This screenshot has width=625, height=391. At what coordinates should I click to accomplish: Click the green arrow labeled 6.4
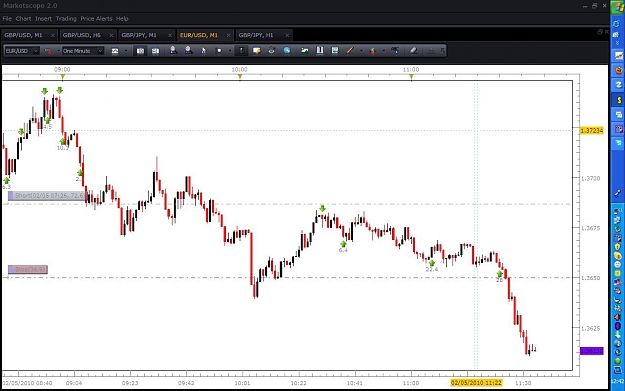point(343,244)
